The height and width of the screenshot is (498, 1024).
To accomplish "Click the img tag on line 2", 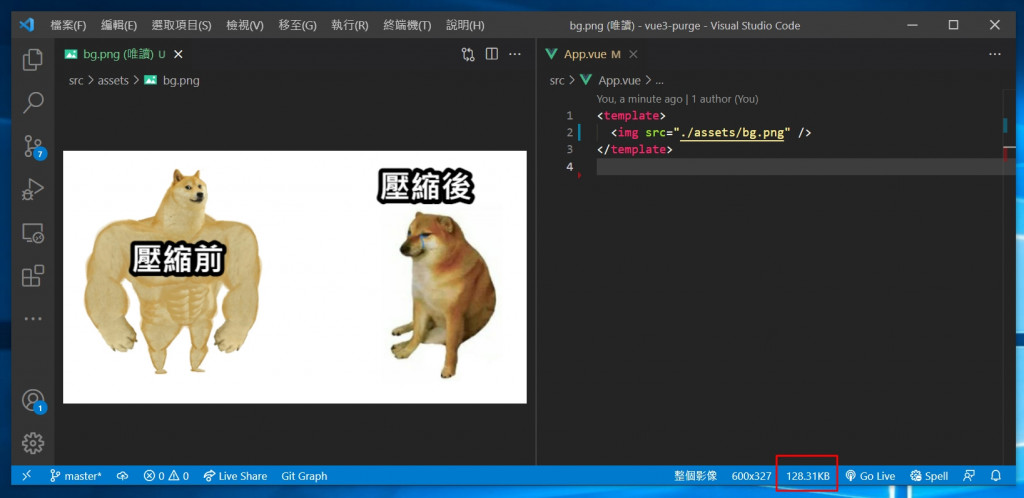I will (x=628, y=133).
